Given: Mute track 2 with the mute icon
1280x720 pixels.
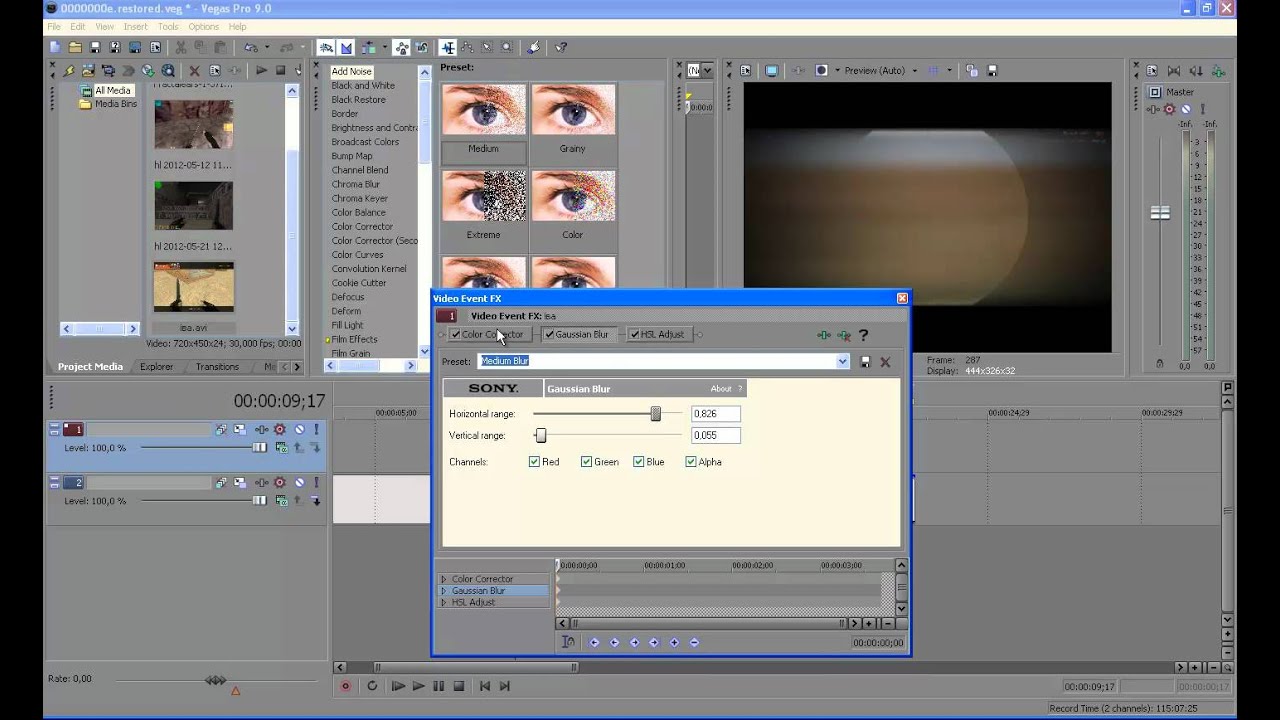Looking at the screenshot, I should 299,483.
